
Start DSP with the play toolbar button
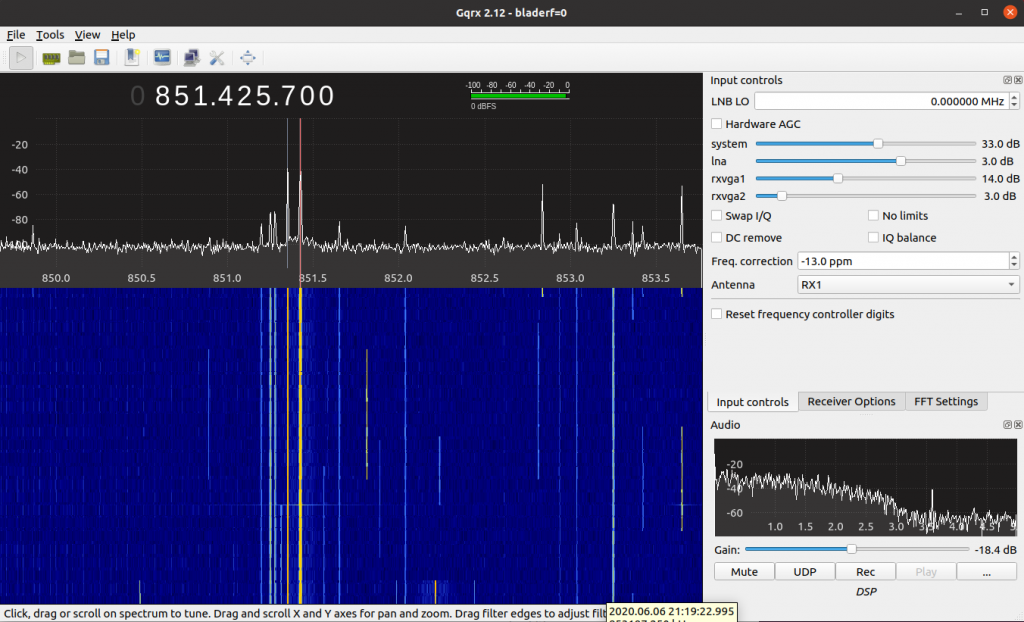coord(21,58)
